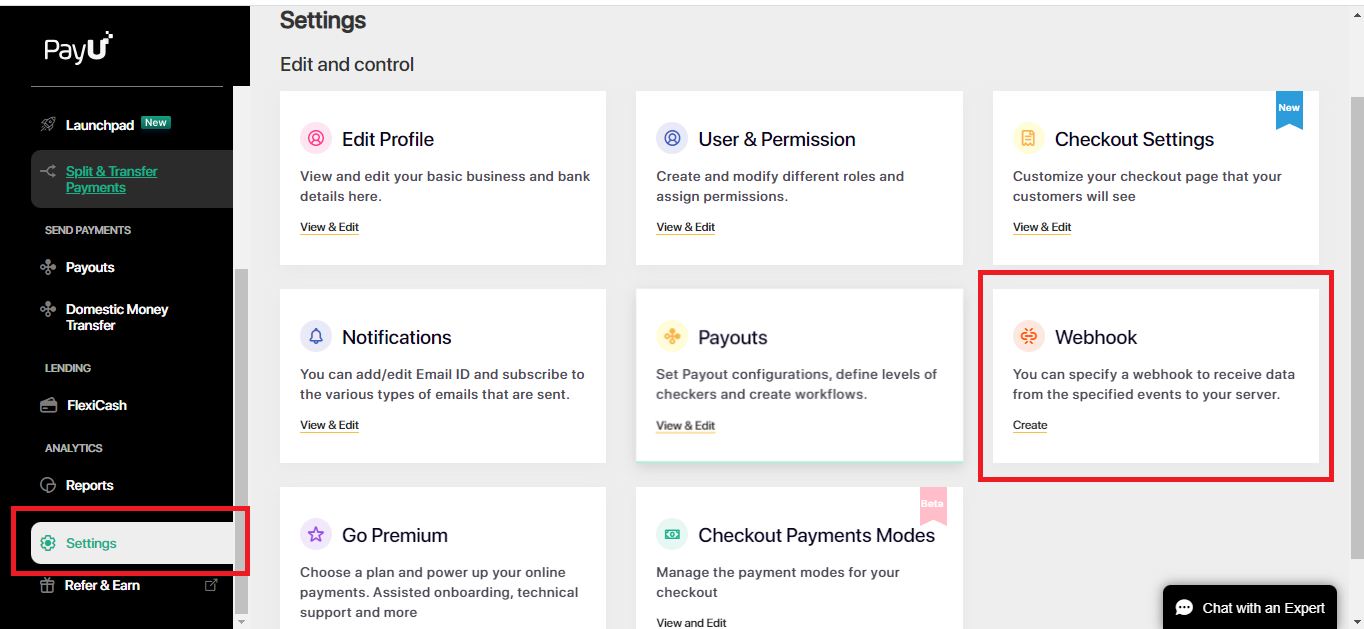The width and height of the screenshot is (1364, 629).
Task: Click the Checkout Settings document icon
Action: [1028, 138]
